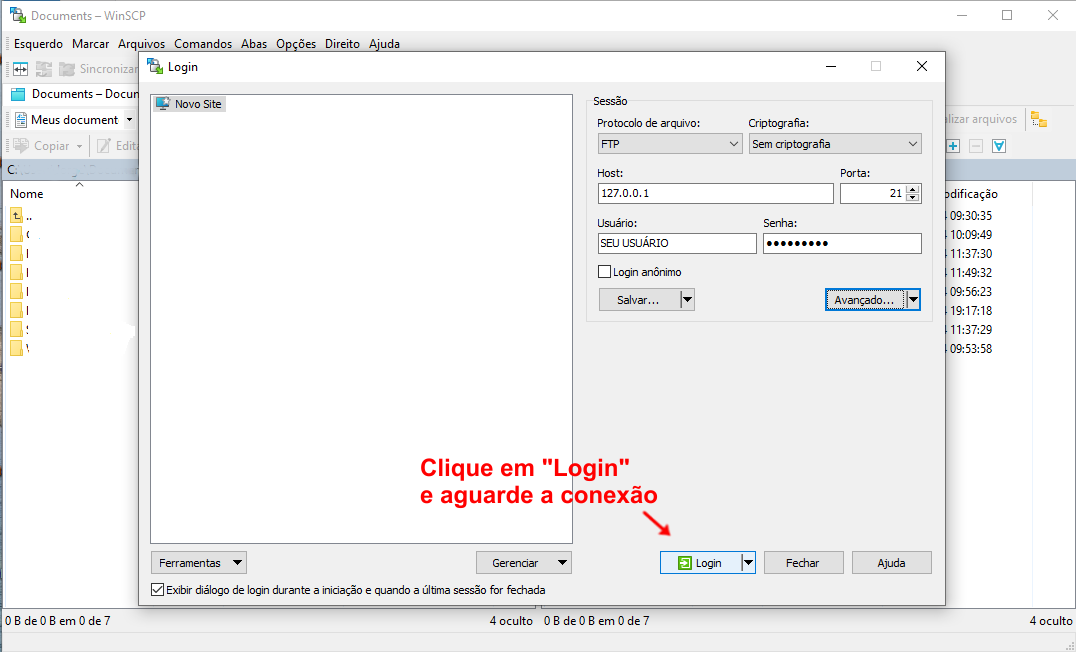
Task: Maximize the main WinSCP window
Action: (1007, 15)
